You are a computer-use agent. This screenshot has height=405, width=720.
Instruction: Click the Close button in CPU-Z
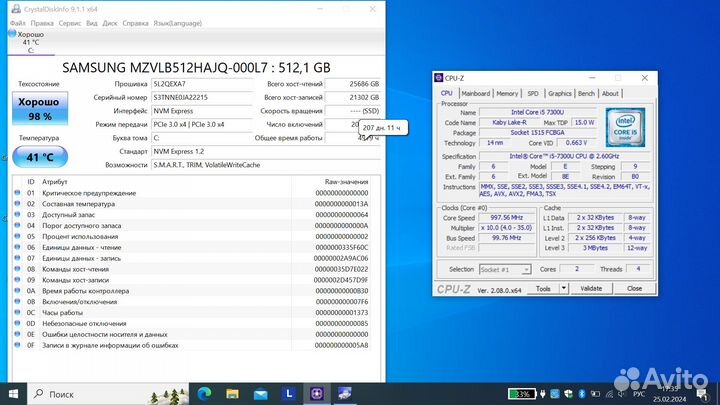tap(634, 288)
